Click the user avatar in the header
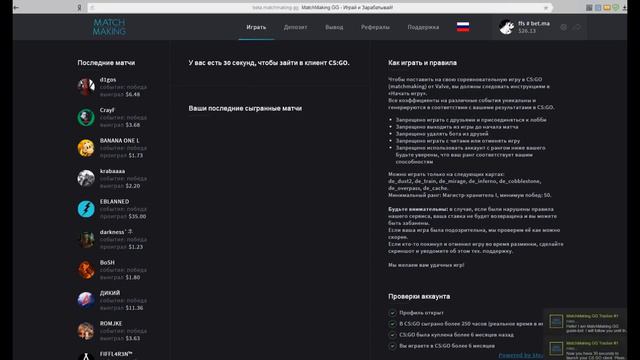The image size is (640, 360). [507, 27]
